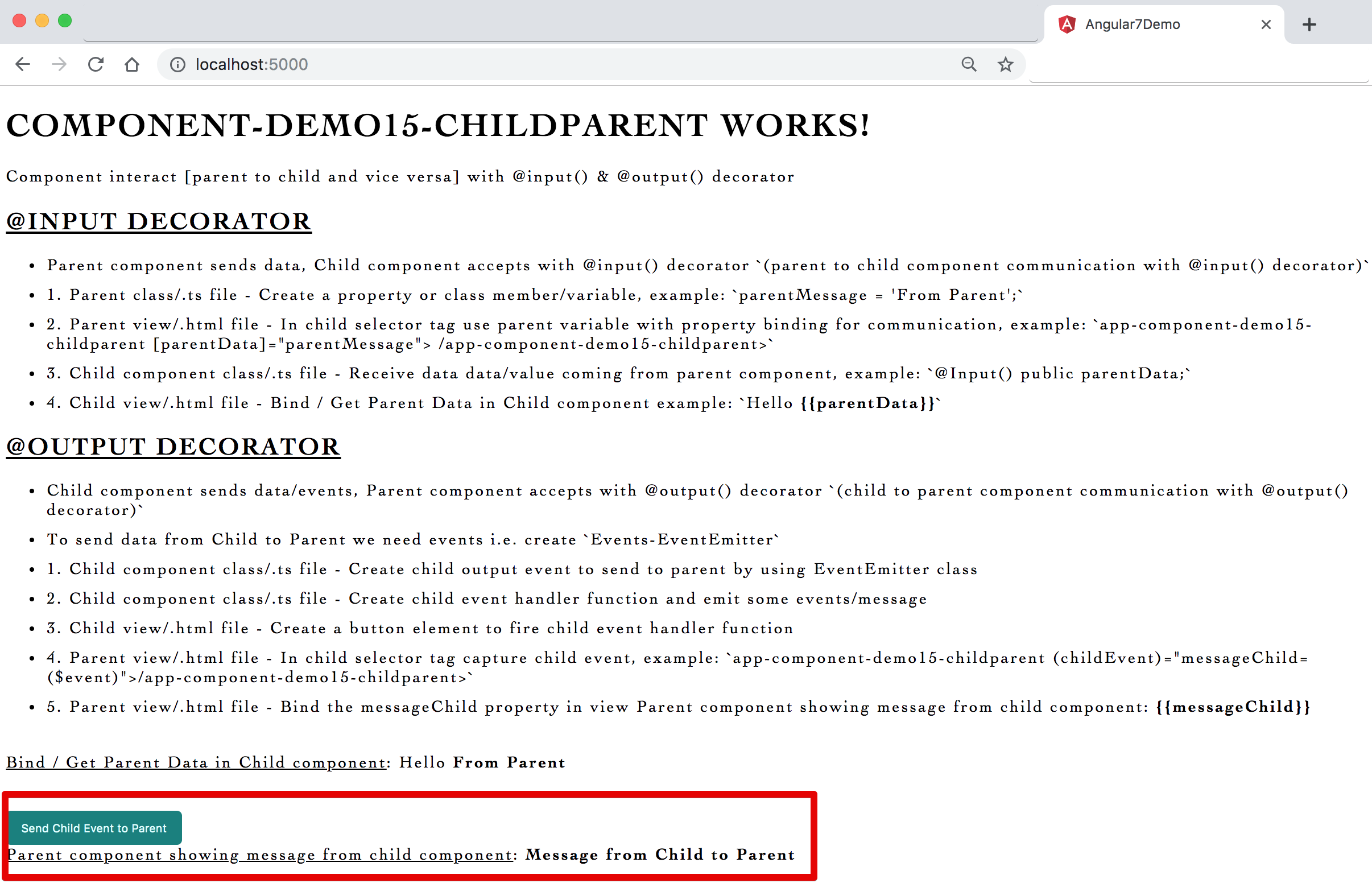Image resolution: width=1372 pixels, height=883 pixels.
Task: Click the browser forward arrow
Action: (59, 64)
